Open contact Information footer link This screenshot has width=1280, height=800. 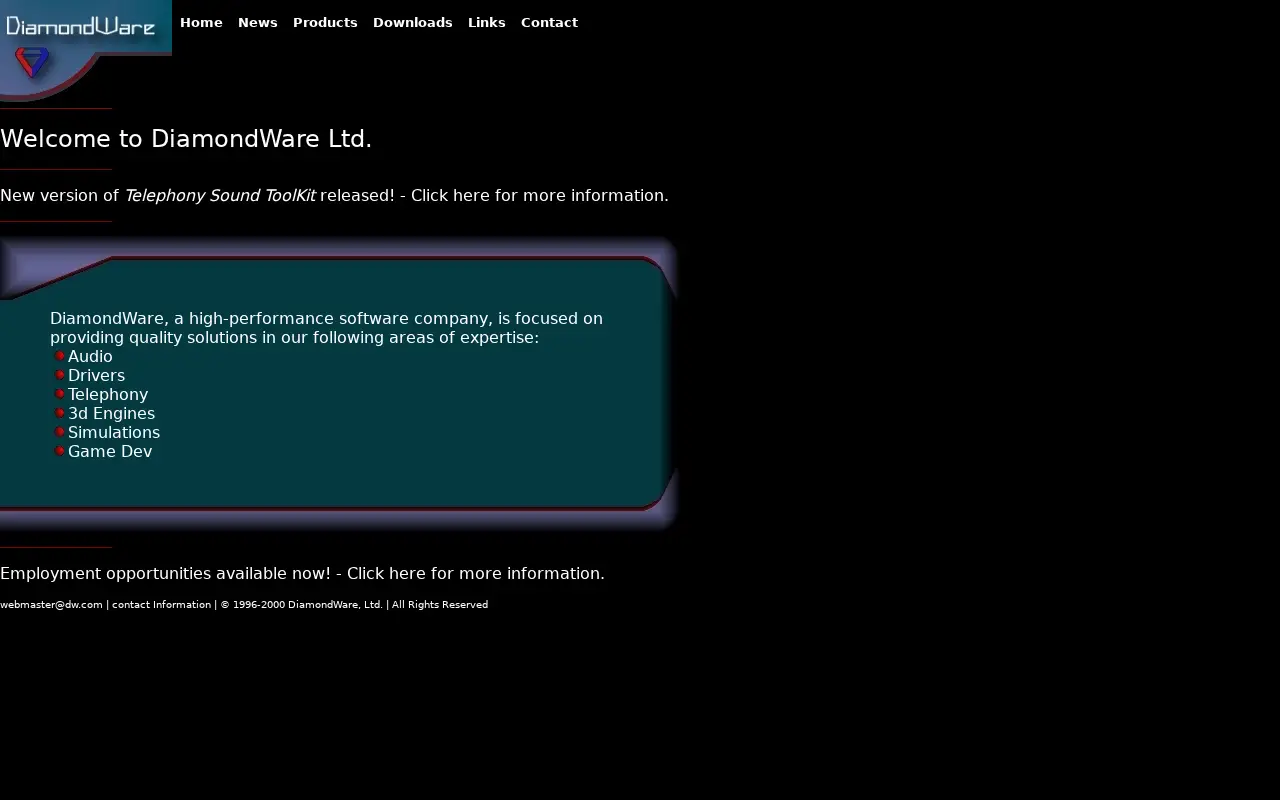coord(161,604)
